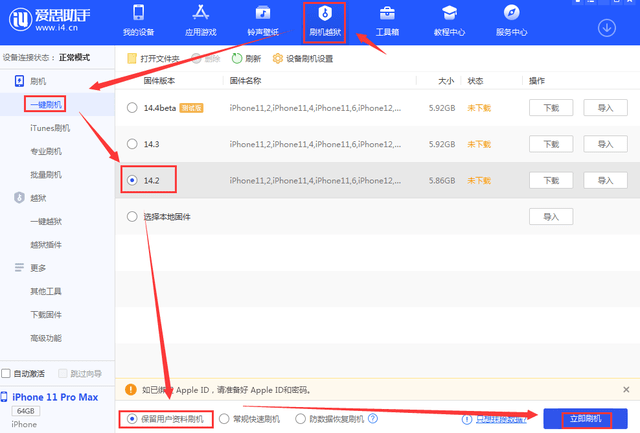This screenshot has height=433, width=640.
Task: Switch to the 刷机越狱 flash and jailbreak tab
Action: 325,21
